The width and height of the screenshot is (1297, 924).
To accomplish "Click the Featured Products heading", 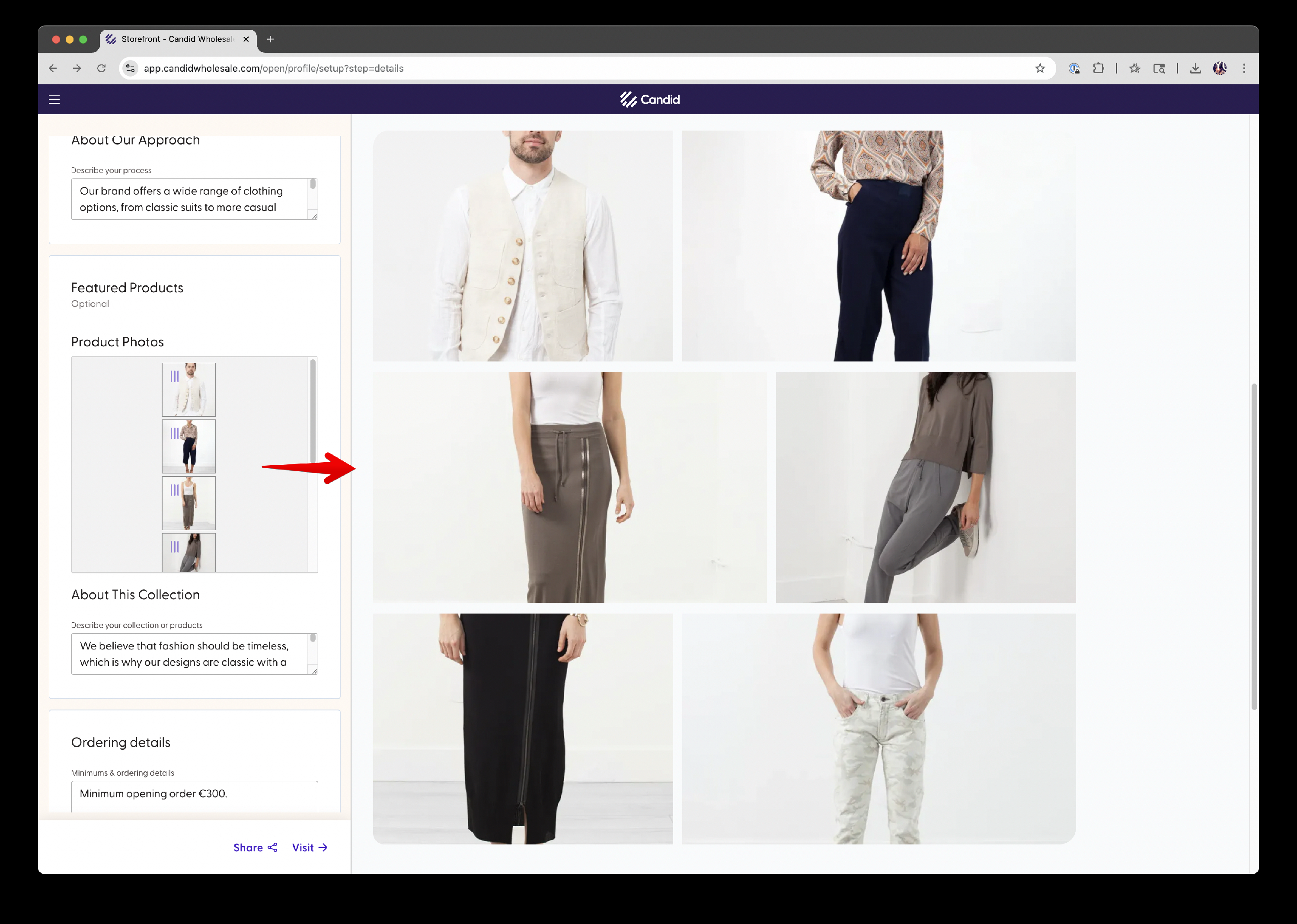I will click(127, 288).
